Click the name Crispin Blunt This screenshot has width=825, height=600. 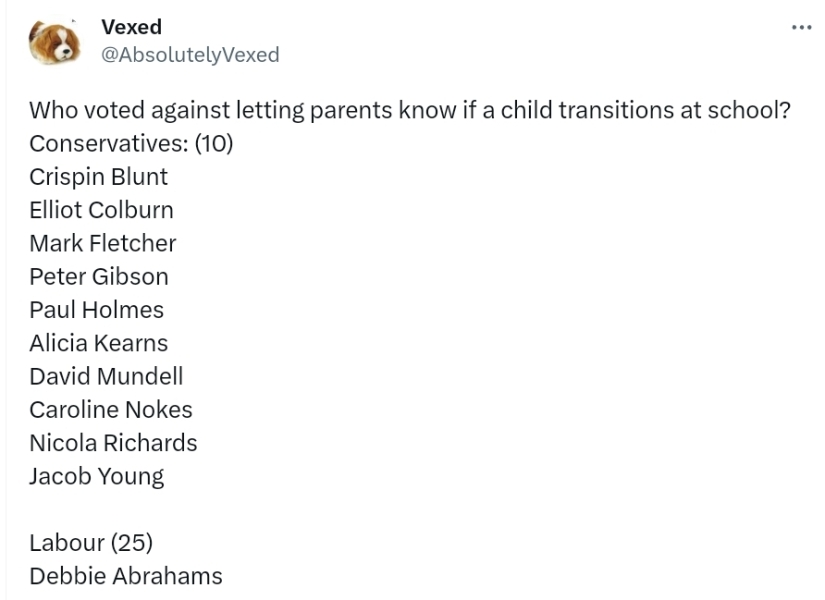tap(97, 176)
